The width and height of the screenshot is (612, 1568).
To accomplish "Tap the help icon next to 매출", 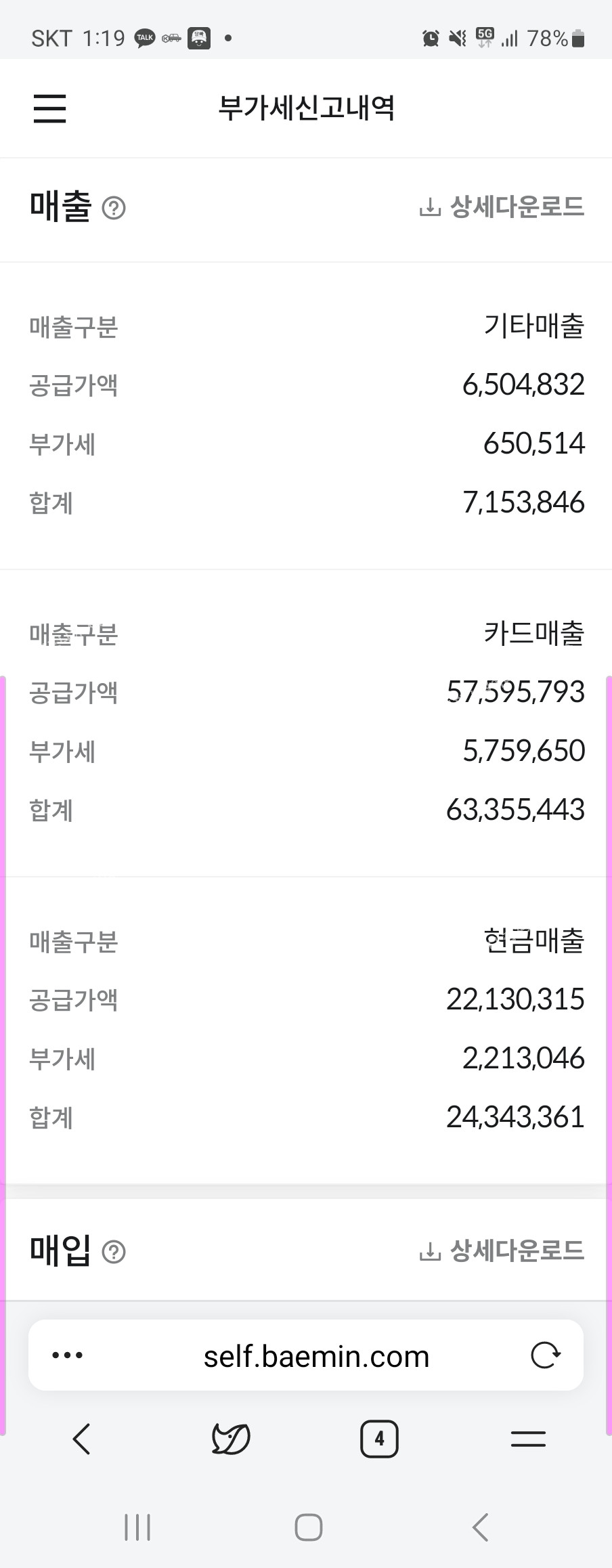I will coord(114,208).
